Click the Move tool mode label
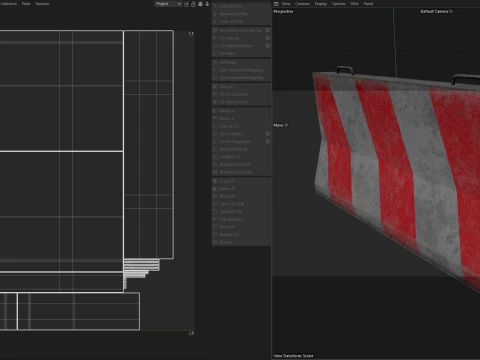This screenshot has height=360, width=480. pyautogui.click(x=280, y=125)
